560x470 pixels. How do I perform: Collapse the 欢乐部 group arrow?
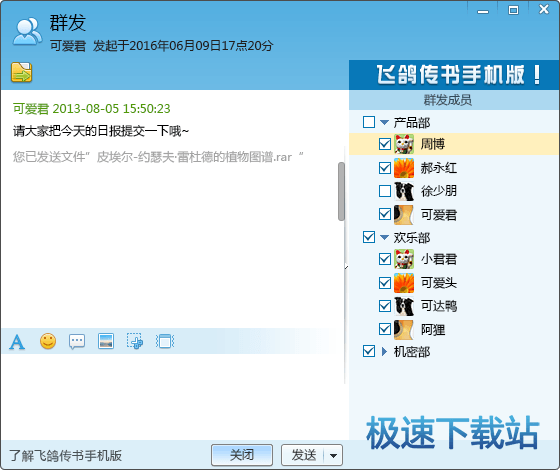(384, 238)
